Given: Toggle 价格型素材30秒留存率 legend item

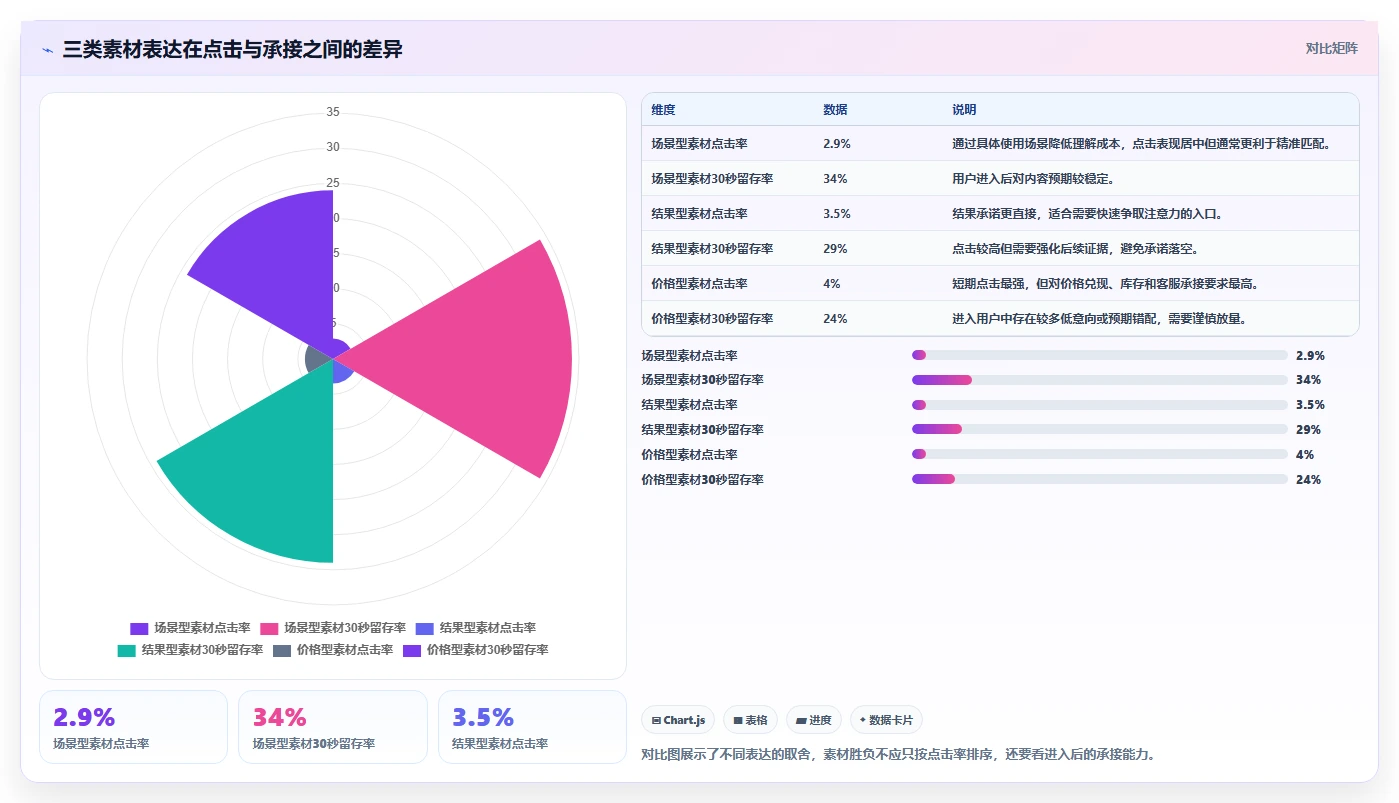Looking at the screenshot, I should coord(475,650).
